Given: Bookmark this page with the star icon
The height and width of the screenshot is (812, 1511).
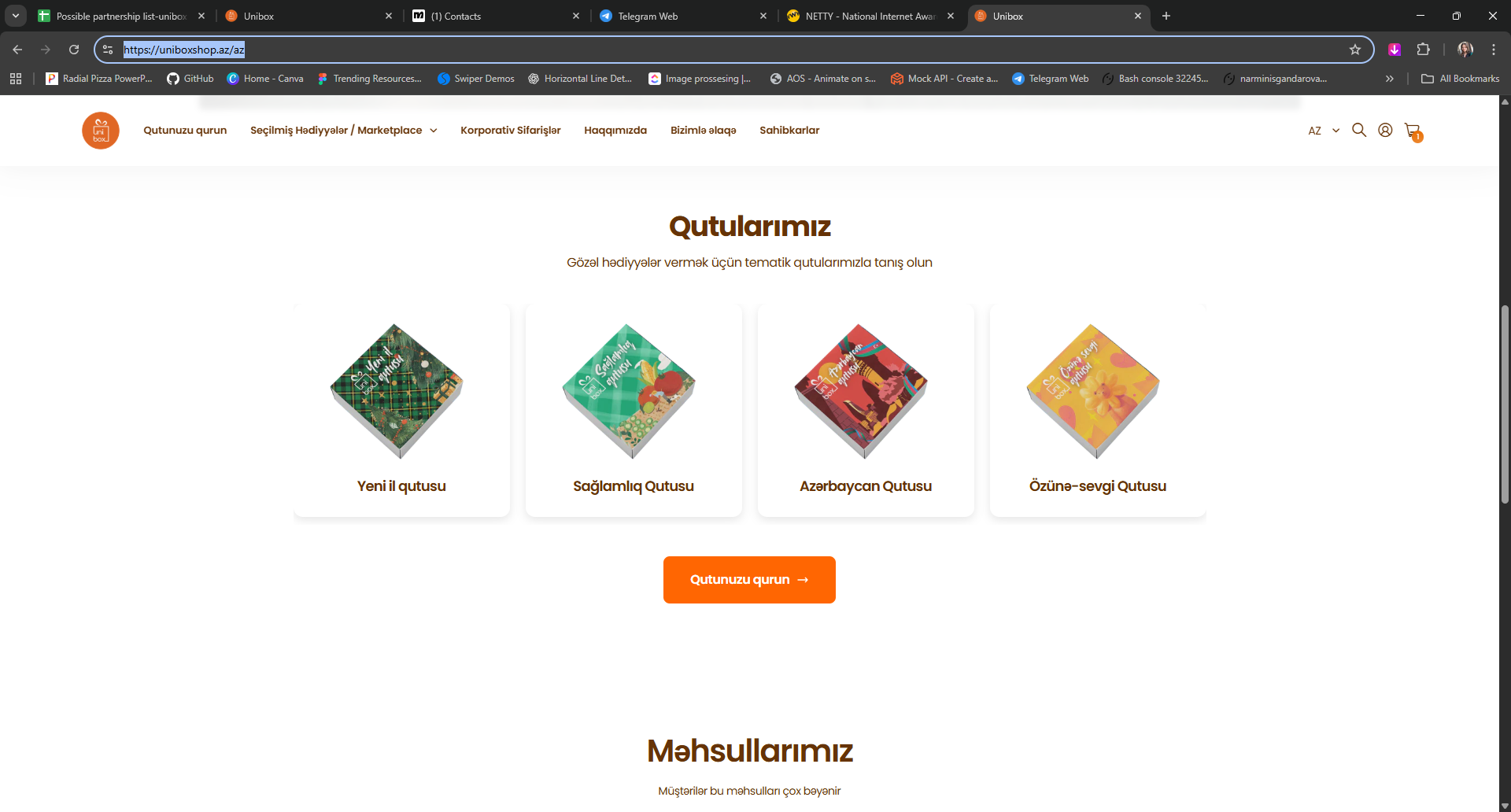Looking at the screenshot, I should 1355,50.
